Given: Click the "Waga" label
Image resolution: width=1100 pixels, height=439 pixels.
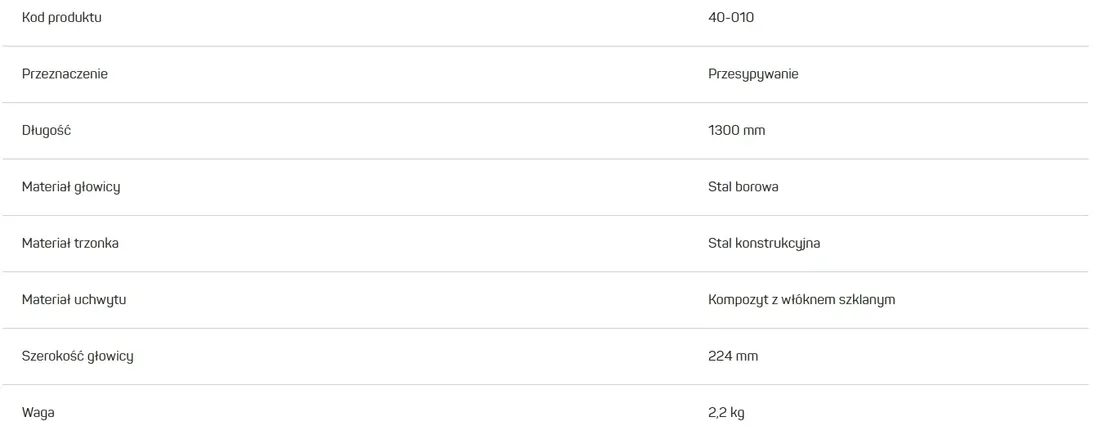Looking at the screenshot, I should pyautogui.click(x=38, y=412).
